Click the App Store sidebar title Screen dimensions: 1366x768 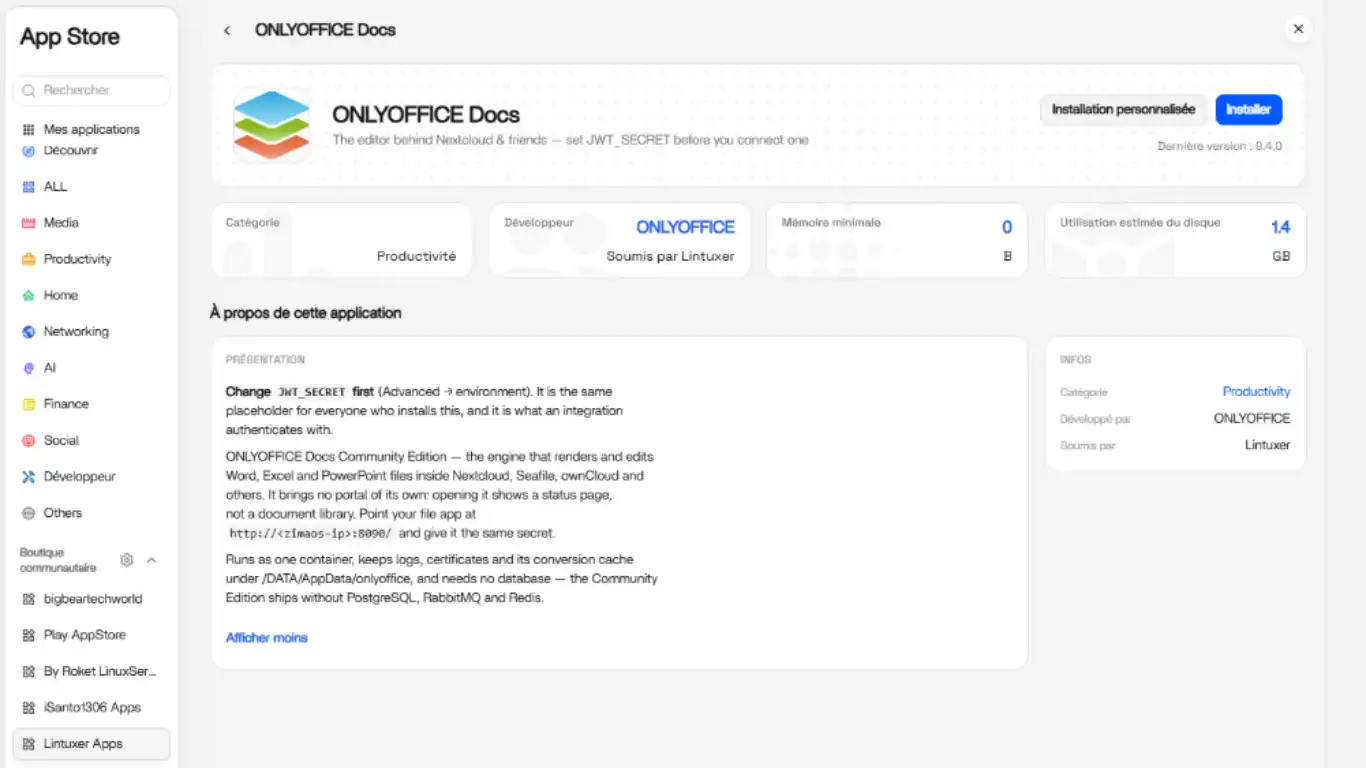pos(69,37)
